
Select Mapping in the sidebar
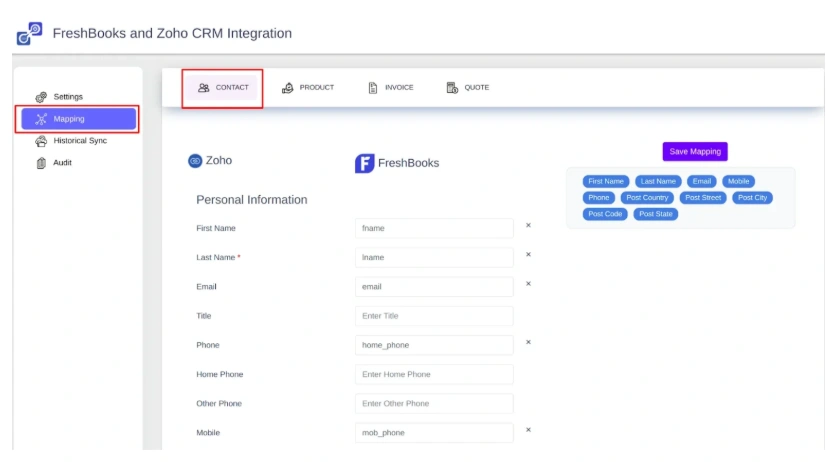(78, 119)
